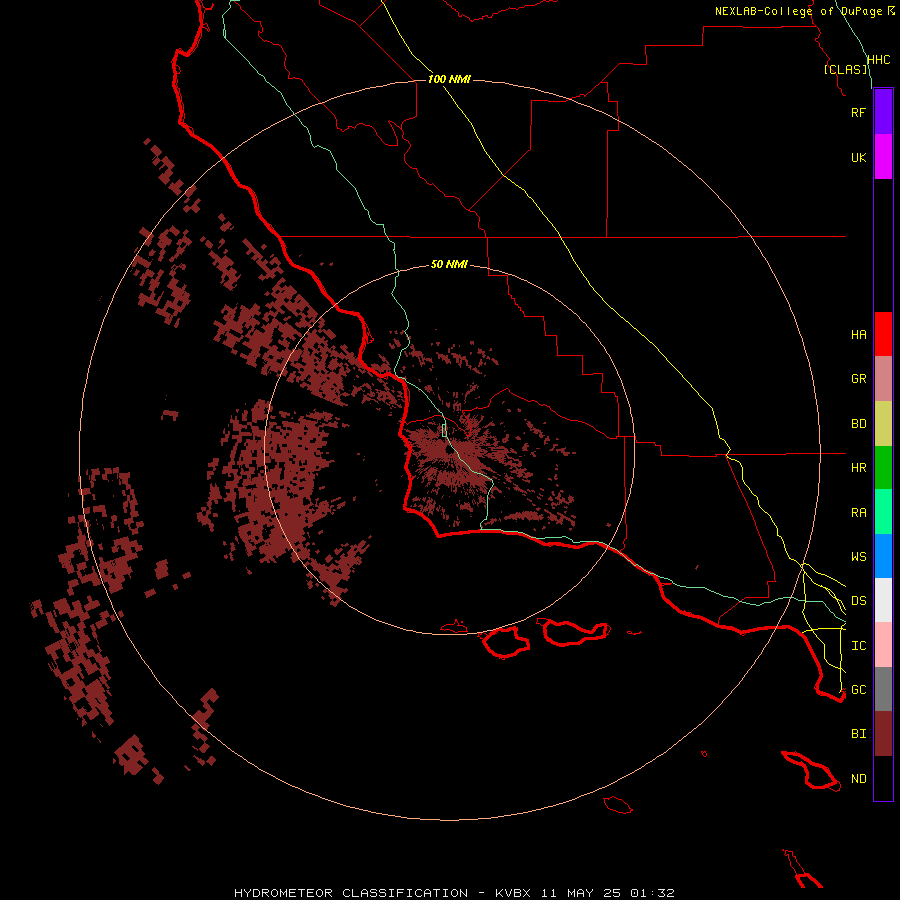Viewport: 900px width, 900px height.
Task: Click the 50 NMI range ring label
Action: [x=449, y=264]
